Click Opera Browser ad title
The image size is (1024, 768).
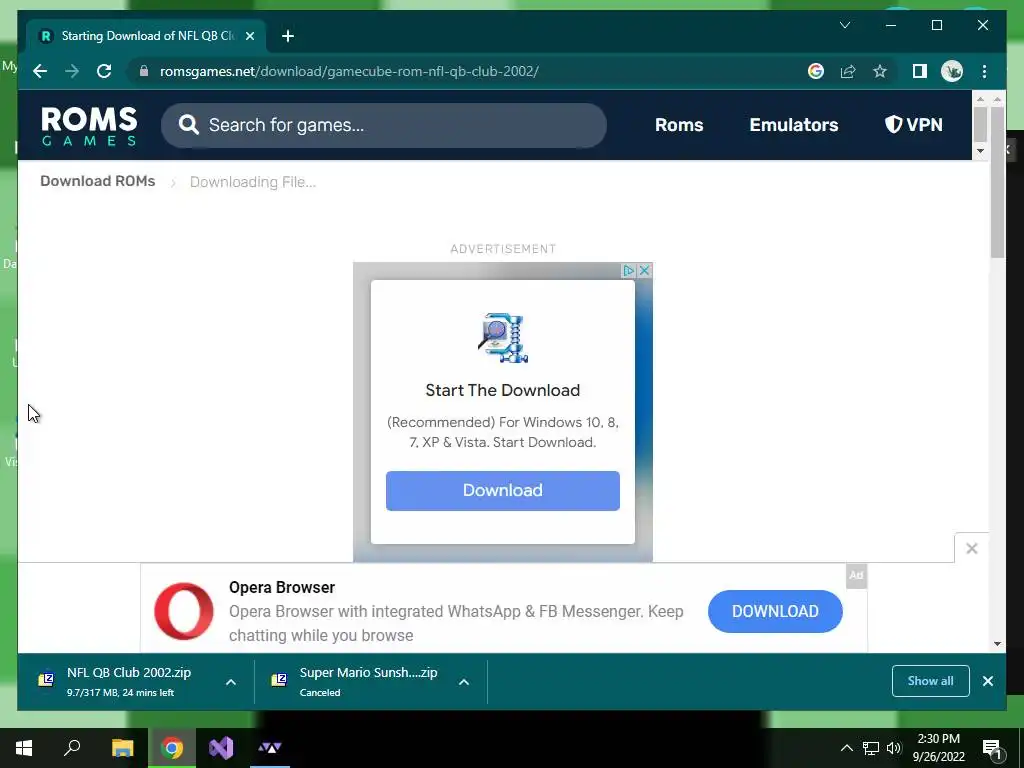pyautogui.click(x=281, y=587)
